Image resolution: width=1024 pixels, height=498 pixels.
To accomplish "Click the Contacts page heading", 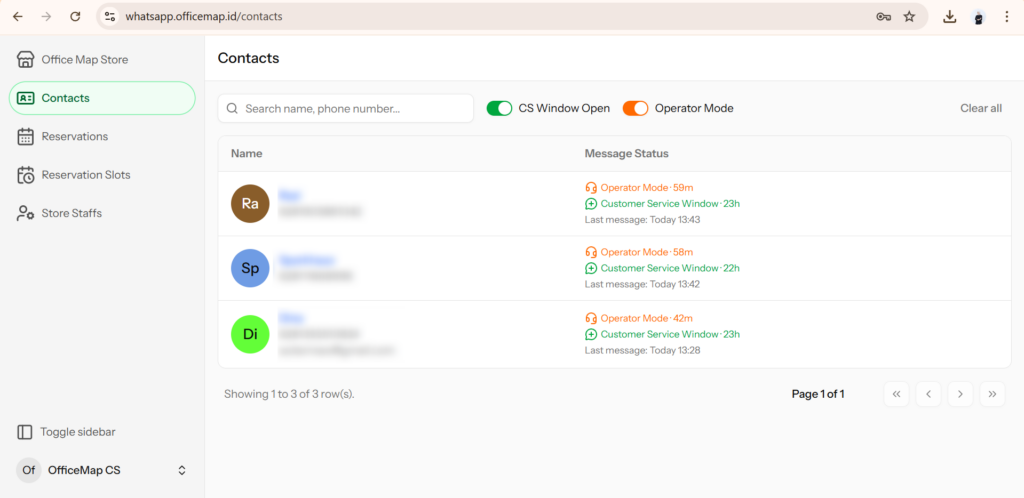I will coord(248,58).
